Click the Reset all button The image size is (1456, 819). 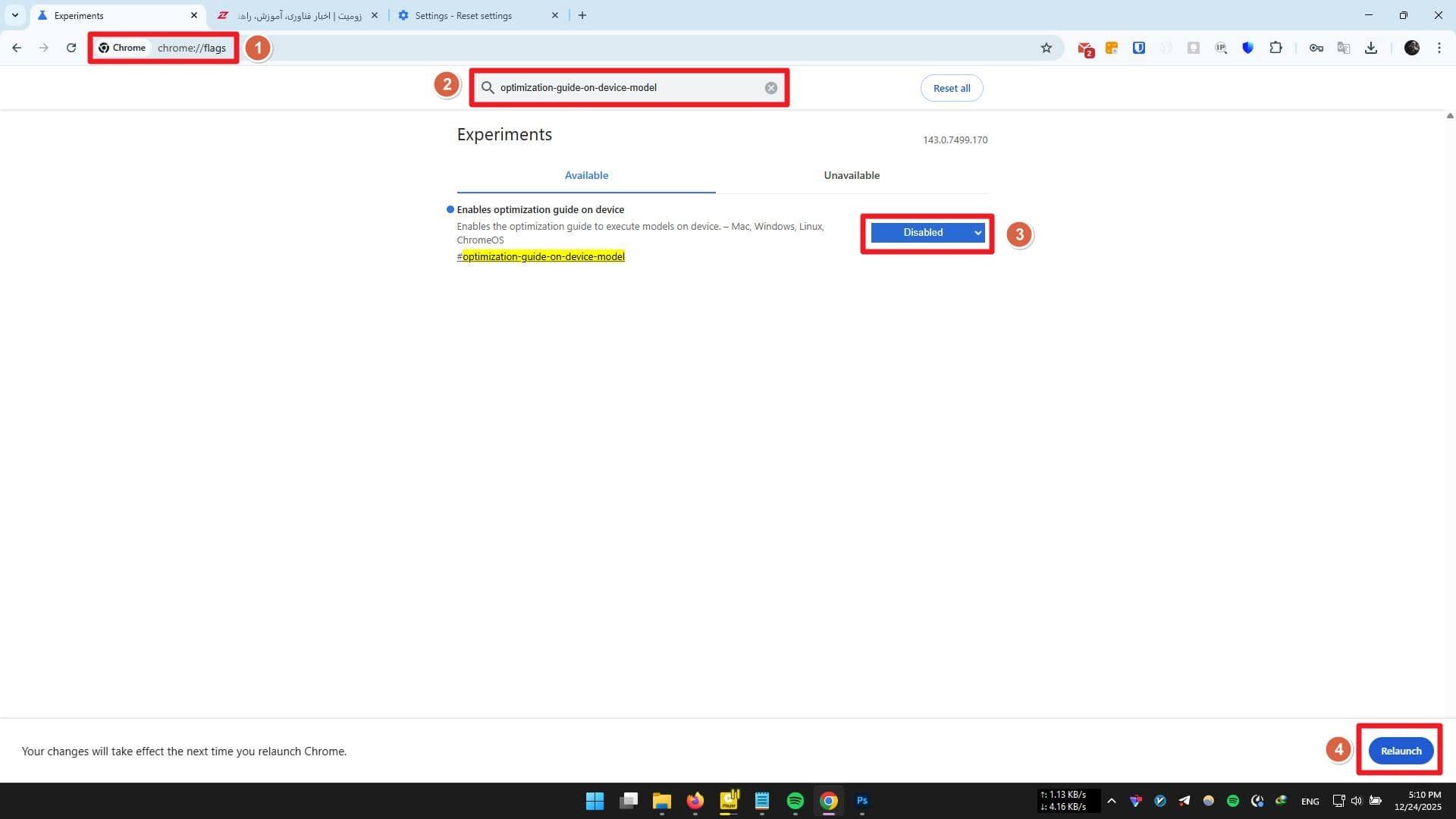point(951,88)
